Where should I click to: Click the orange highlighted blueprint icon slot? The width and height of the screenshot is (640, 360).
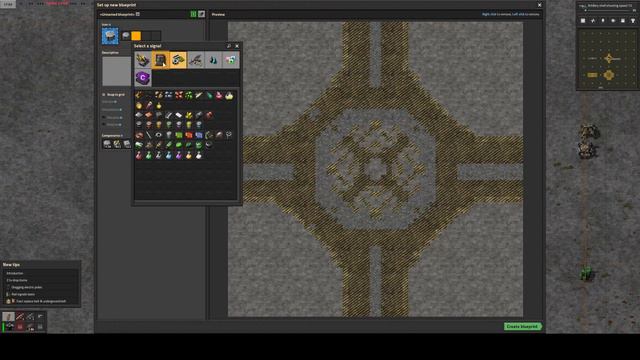coord(136,36)
